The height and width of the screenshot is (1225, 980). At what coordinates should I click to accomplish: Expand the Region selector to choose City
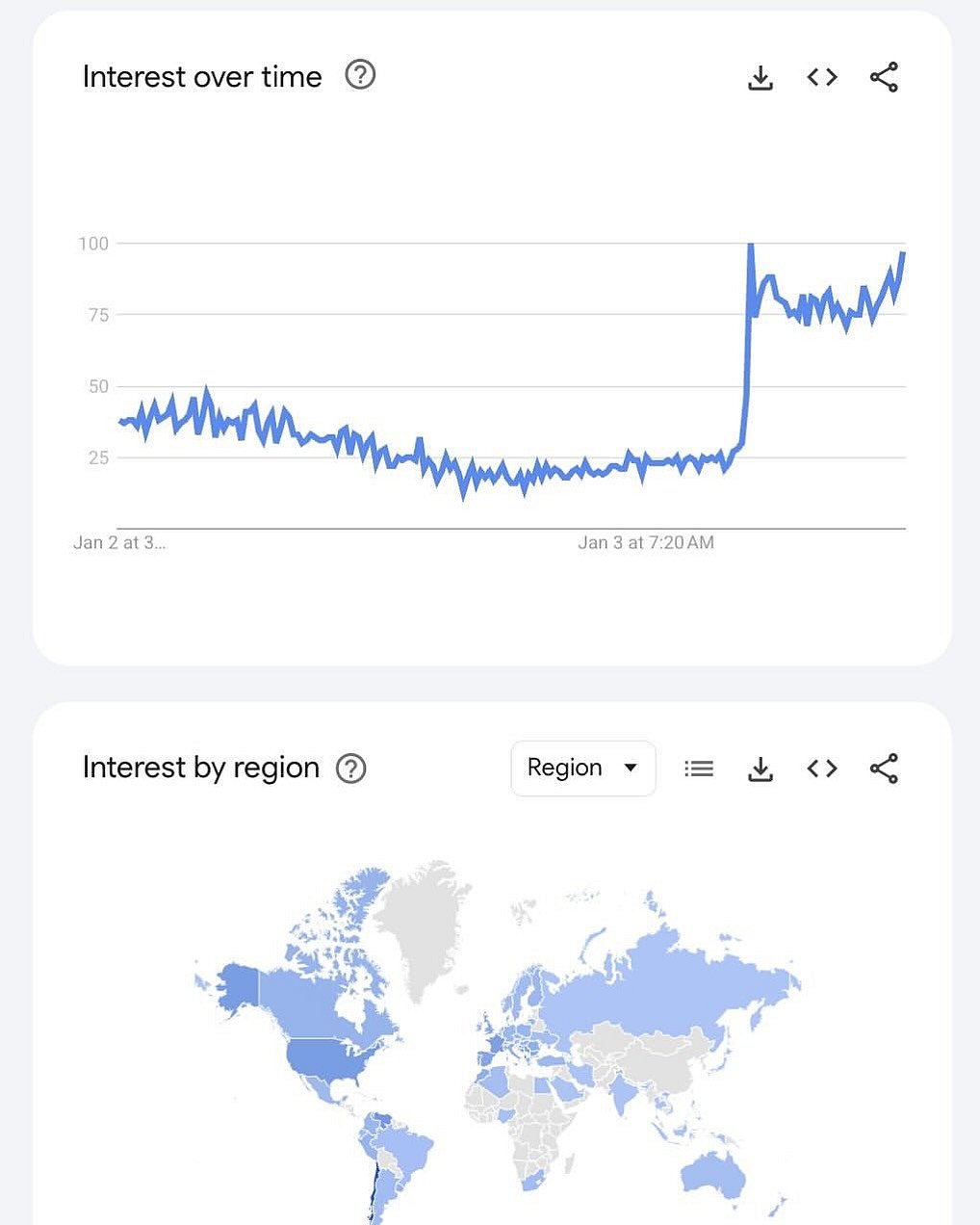(582, 769)
